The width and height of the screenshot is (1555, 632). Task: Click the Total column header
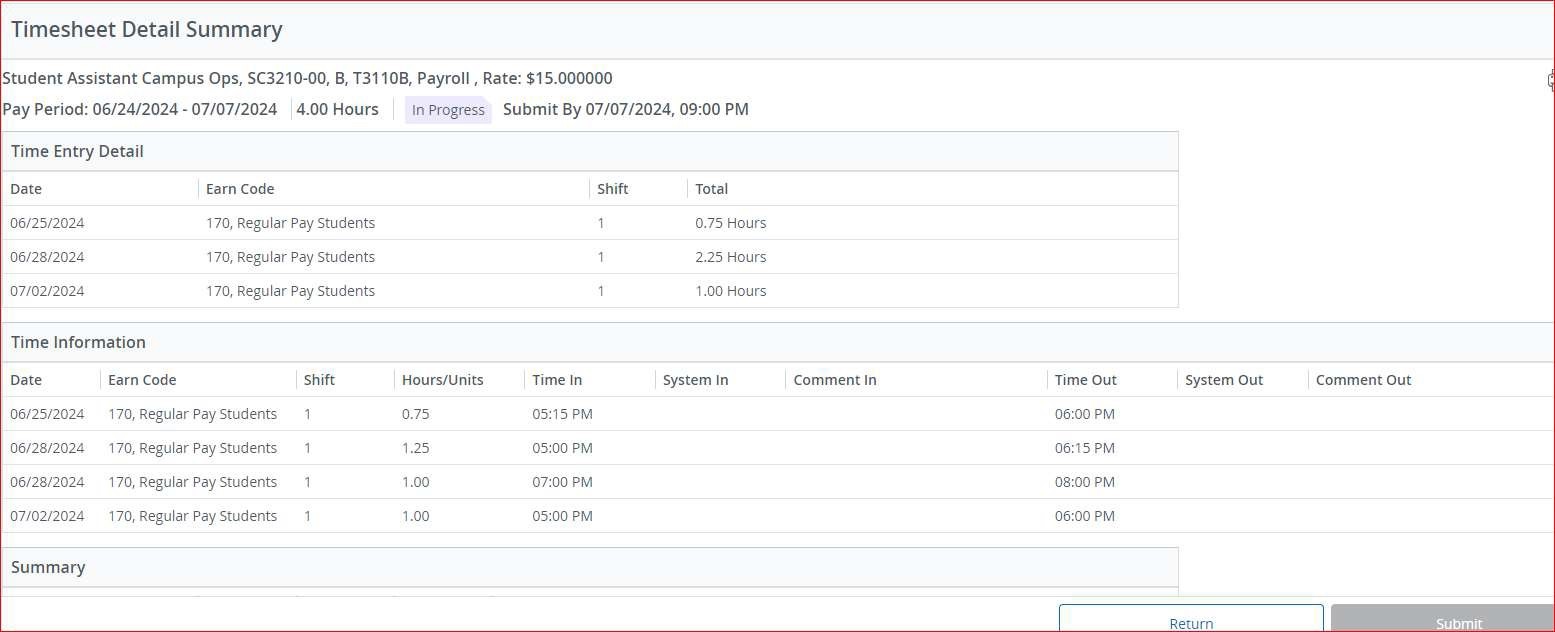[x=711, y=188]
